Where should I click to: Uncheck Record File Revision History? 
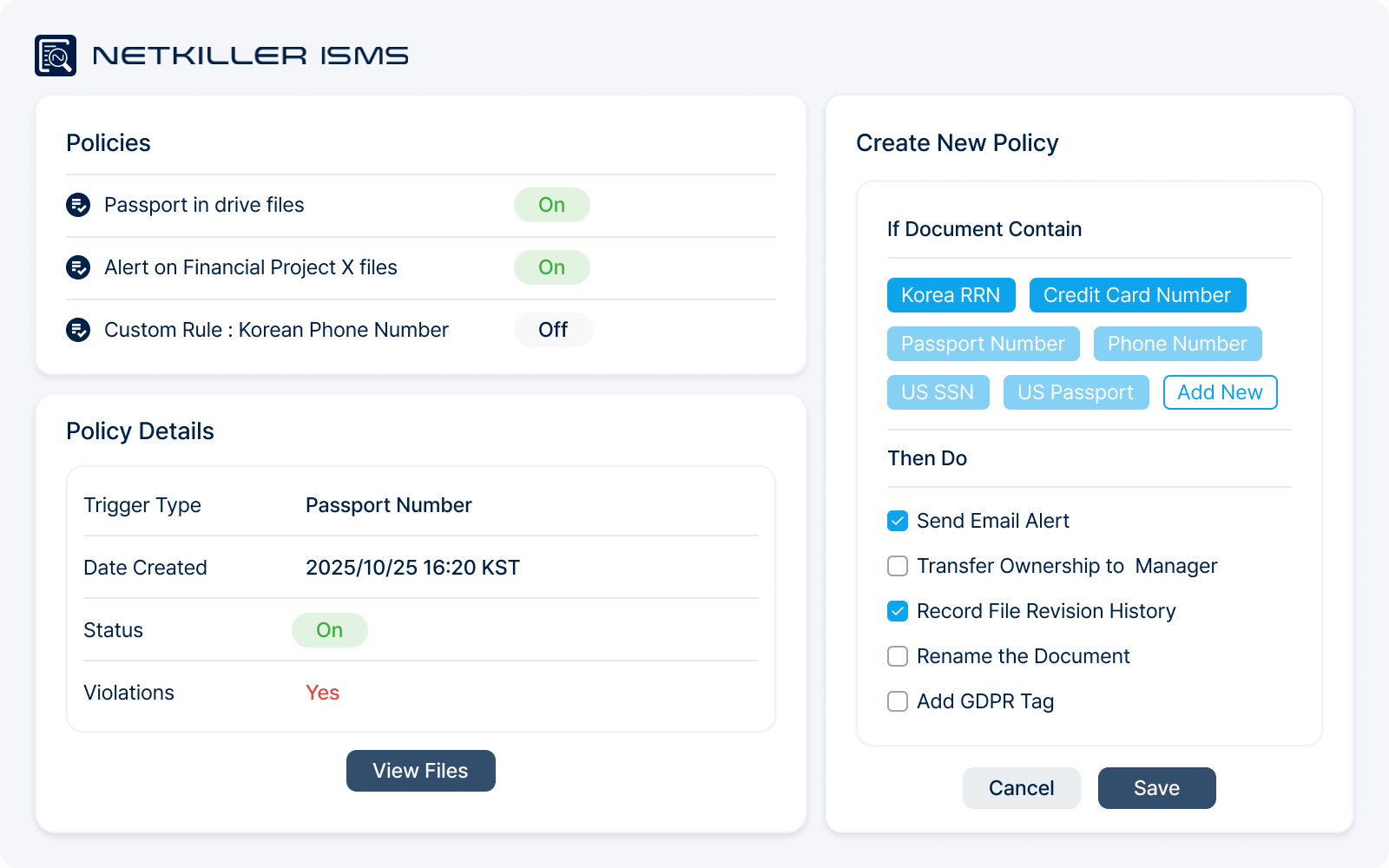(x=898, y=611)
